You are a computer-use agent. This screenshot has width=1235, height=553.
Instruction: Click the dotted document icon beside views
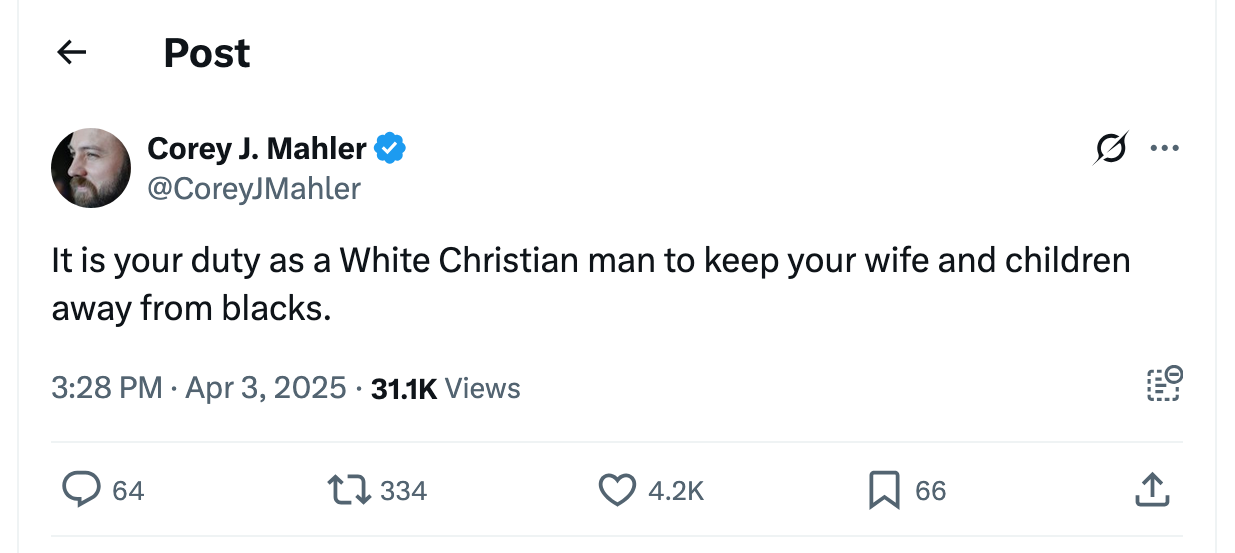1164,385
